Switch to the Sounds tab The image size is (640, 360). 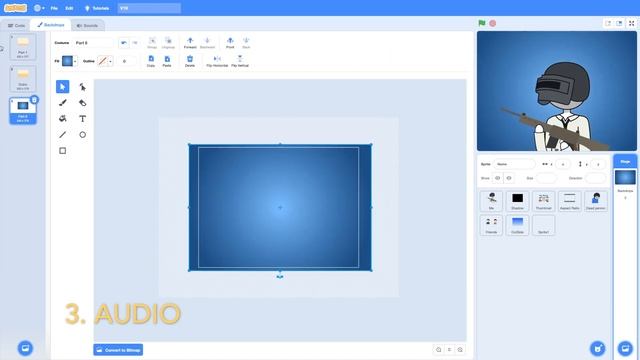87,25
